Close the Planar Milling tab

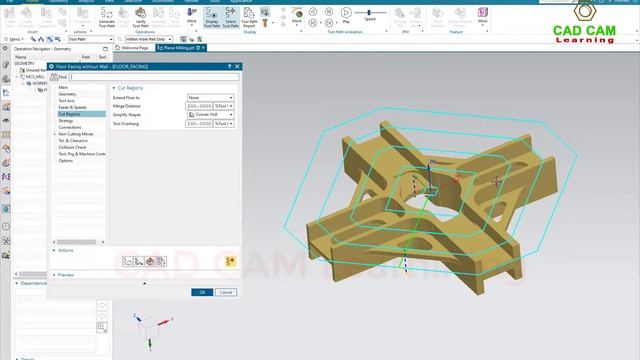point(203,48)
